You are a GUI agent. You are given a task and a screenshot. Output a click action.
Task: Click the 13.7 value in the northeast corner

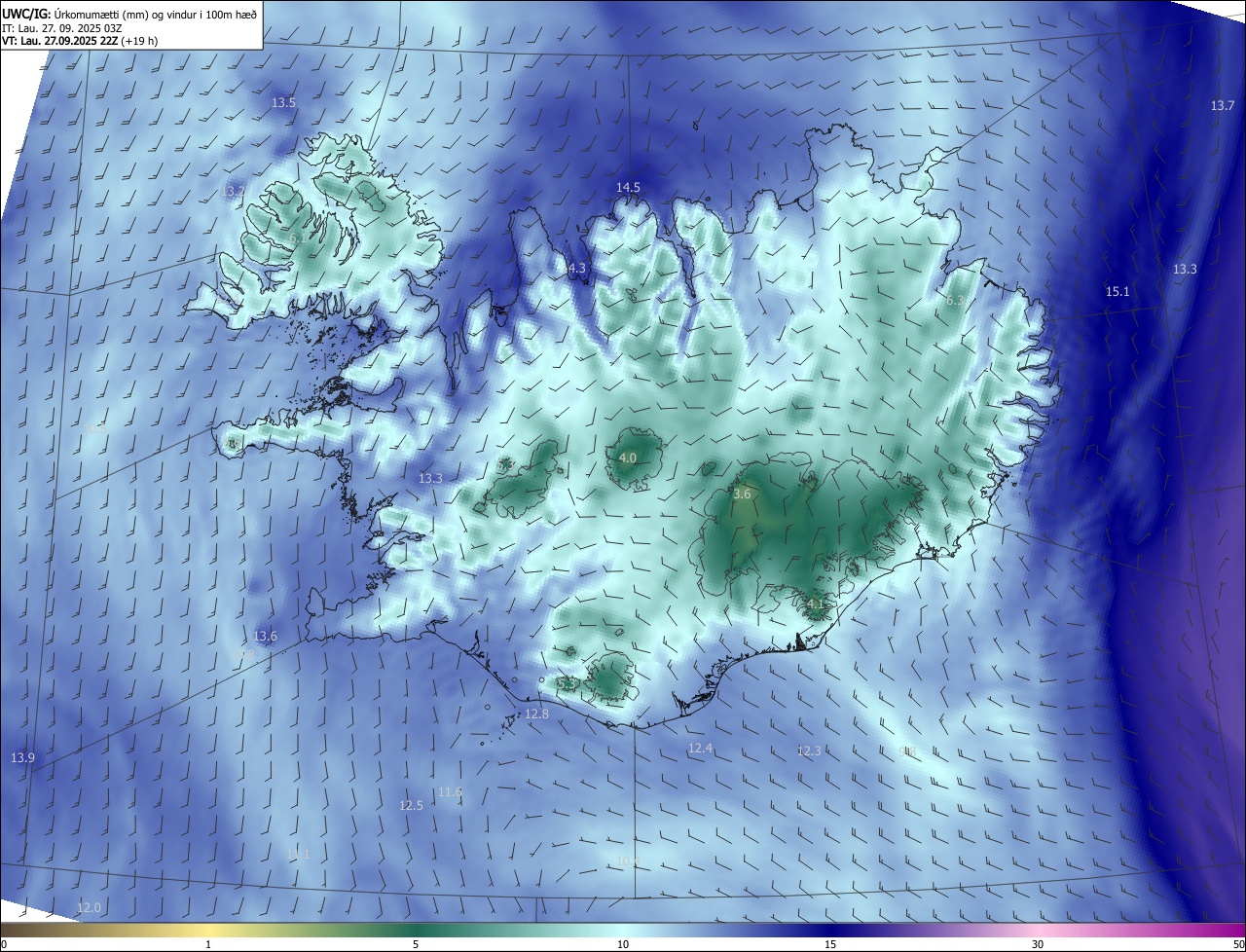coord(1223,105)
